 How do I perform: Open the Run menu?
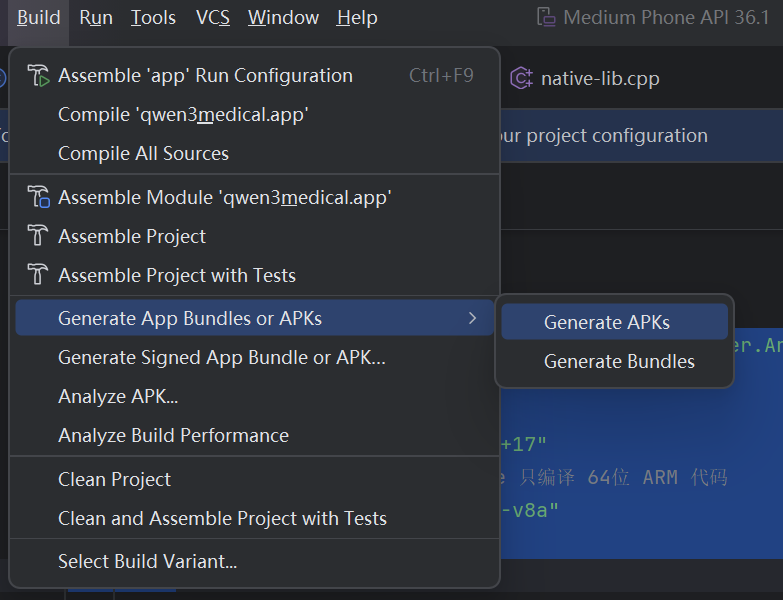(96, 18)
